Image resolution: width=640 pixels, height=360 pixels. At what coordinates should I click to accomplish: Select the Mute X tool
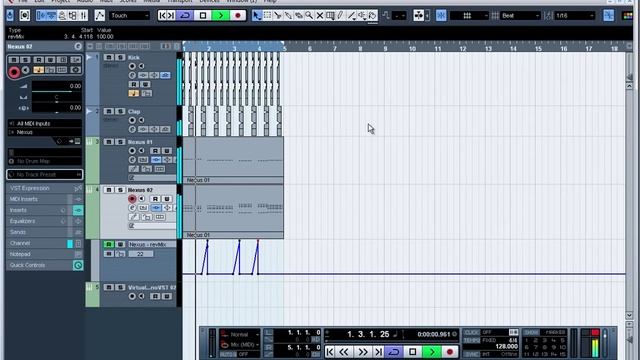pyautogui.click(x=320, y=16)
